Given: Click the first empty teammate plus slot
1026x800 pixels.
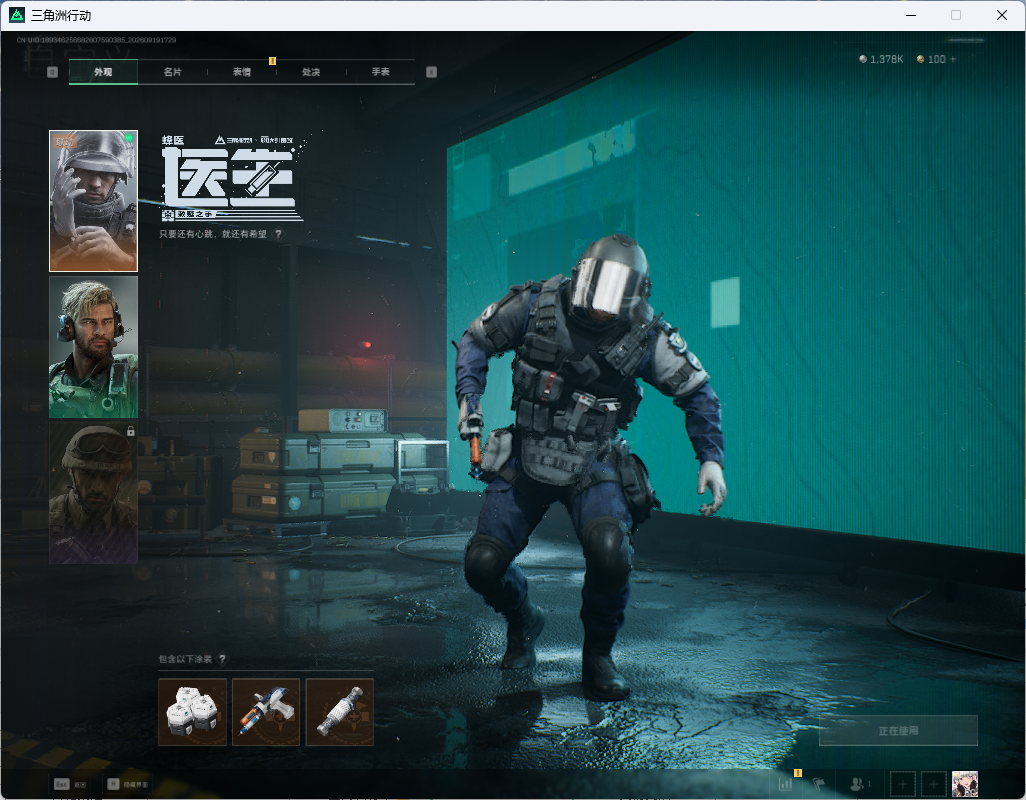Looking at the screenshot, I should (x=902, y=784).
